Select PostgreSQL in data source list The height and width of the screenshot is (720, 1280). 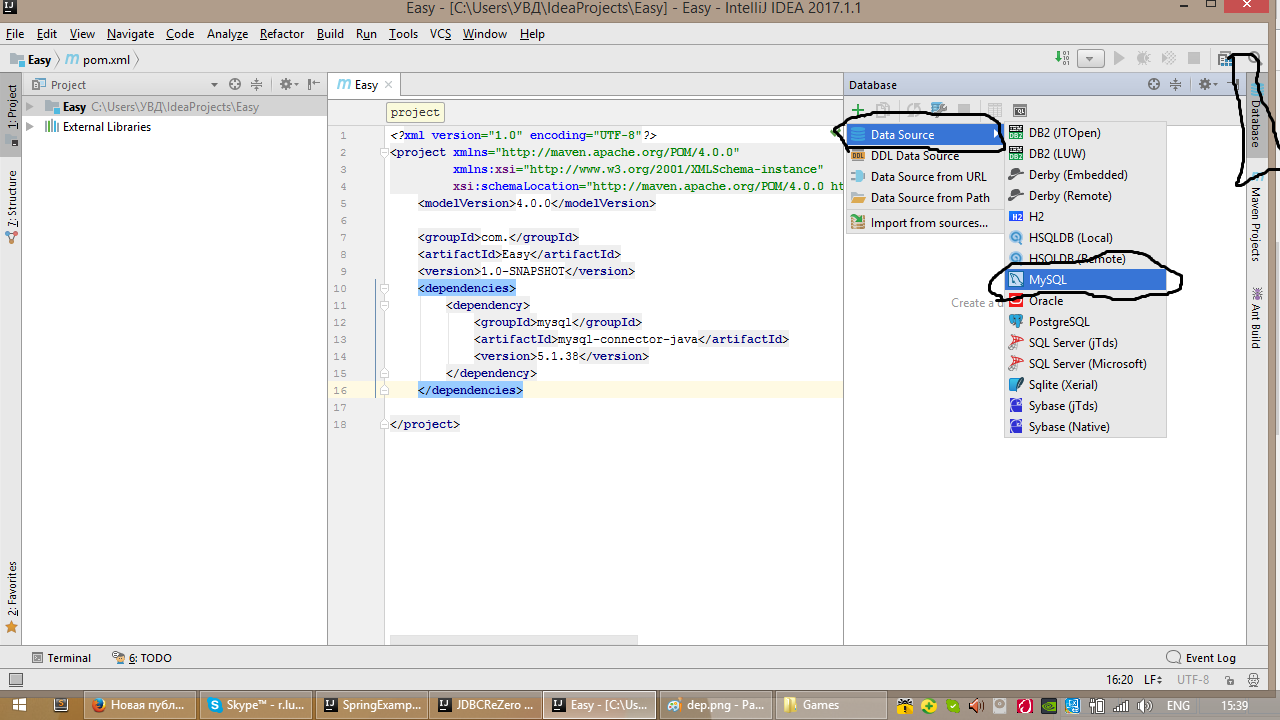[1085, 322]
